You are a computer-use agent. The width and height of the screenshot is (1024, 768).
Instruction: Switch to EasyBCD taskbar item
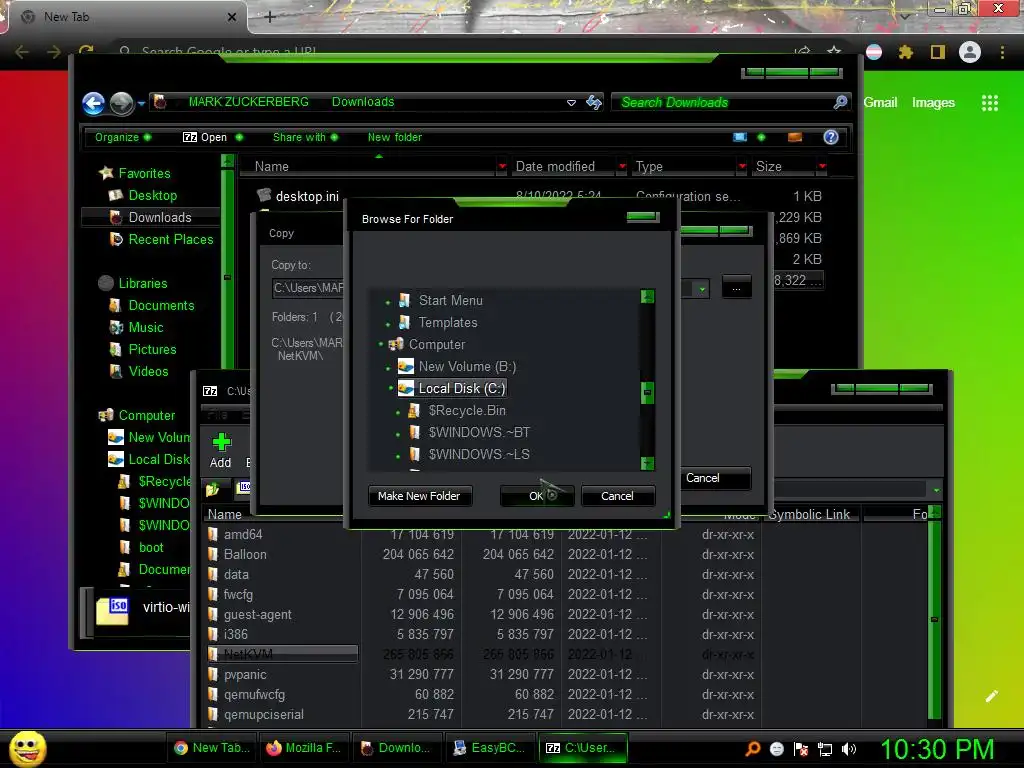coord(490,748)
